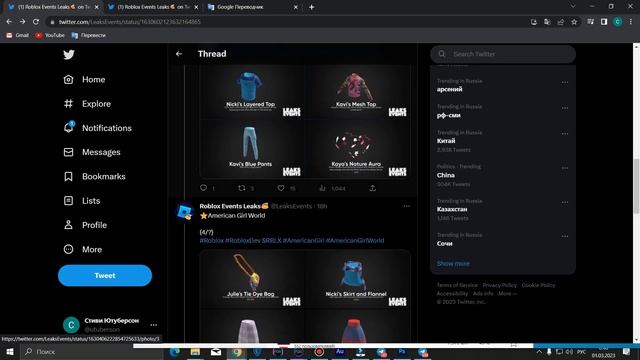640x360 pixels.
Task: Open Privacy Policy footer link
Action: [x=500, y=285]
